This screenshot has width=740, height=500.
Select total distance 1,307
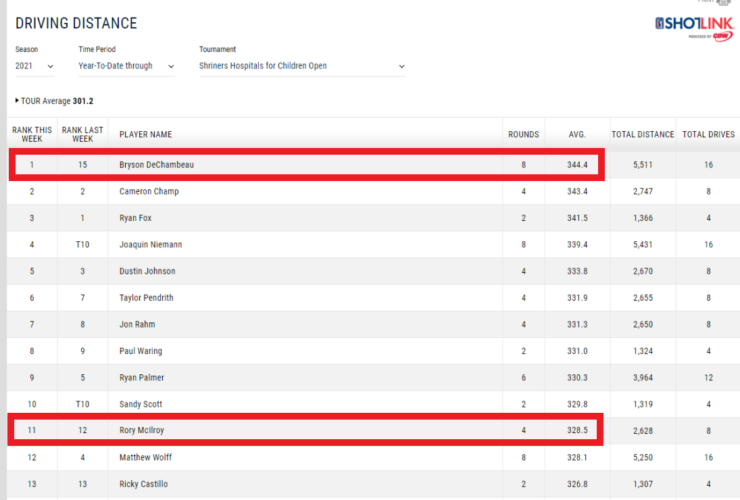point(643,484)
